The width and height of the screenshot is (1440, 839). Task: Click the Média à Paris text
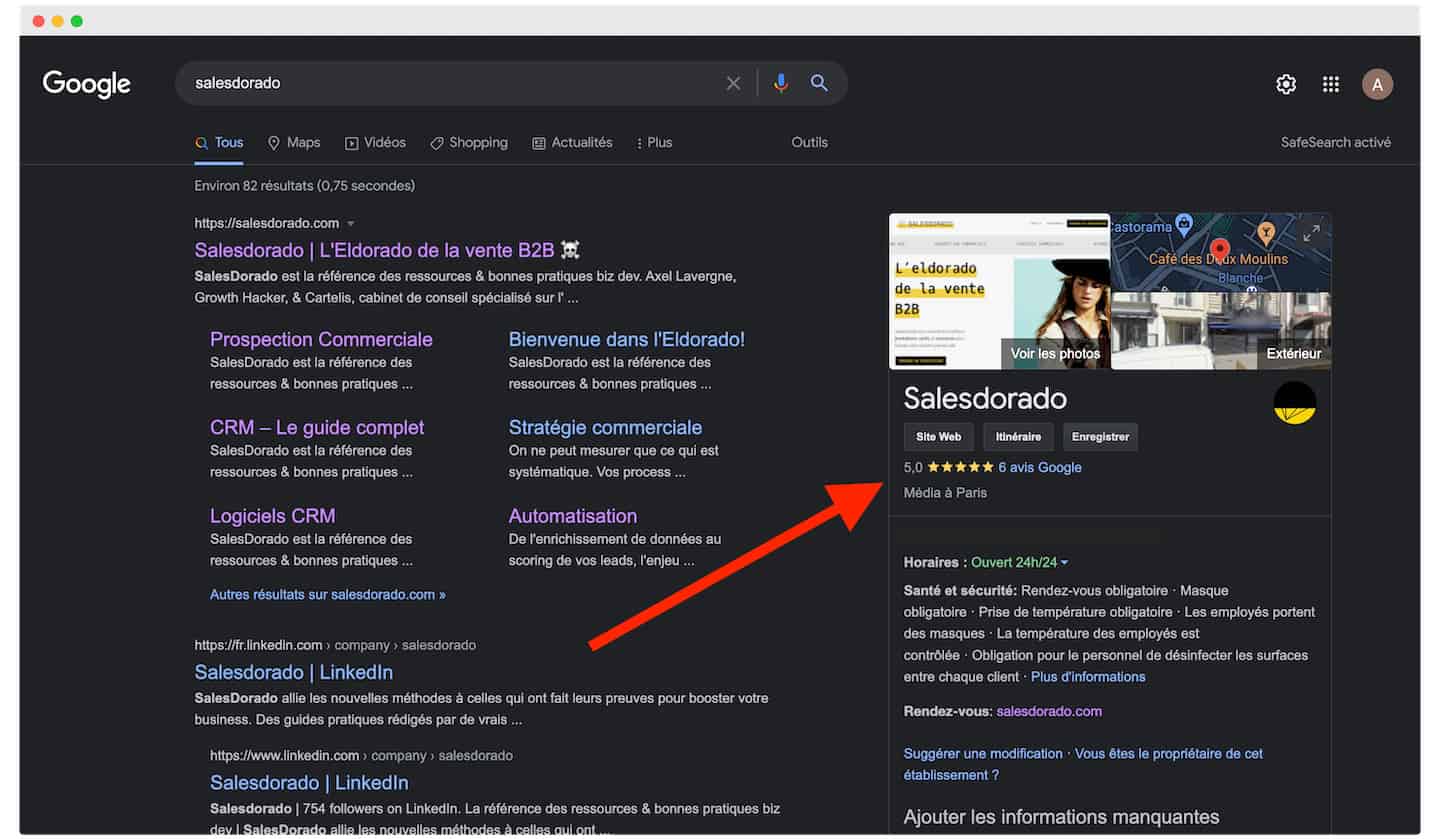945,493
